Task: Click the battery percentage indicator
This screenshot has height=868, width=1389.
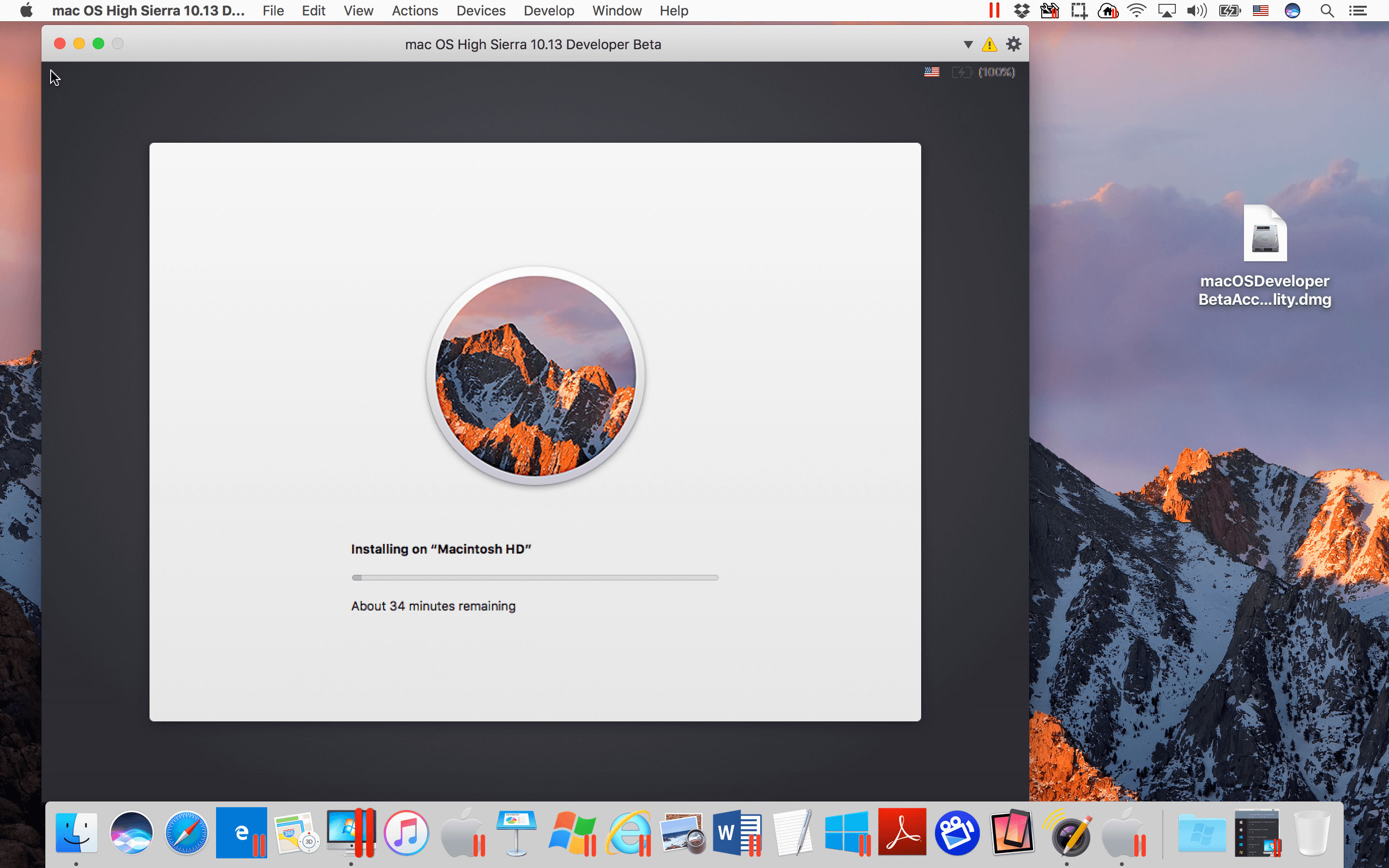Action: (x=998, y=72)
